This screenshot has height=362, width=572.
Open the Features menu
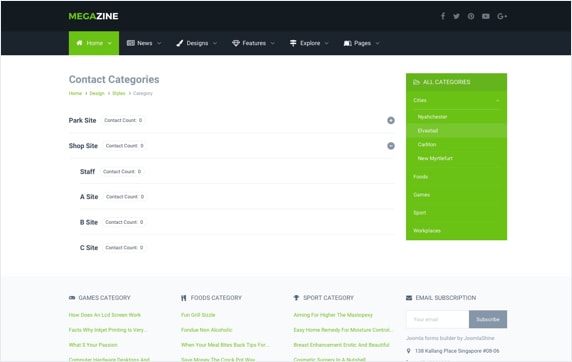254,43
